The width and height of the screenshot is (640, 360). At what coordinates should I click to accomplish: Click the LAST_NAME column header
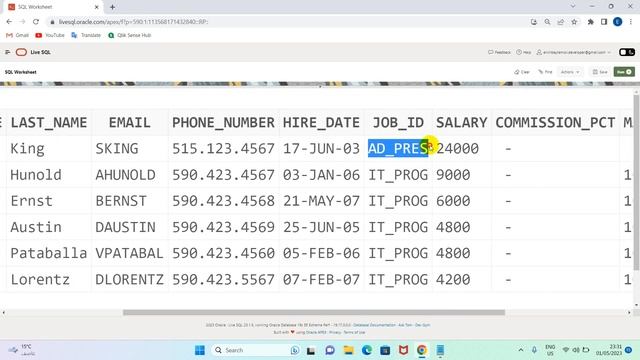[x=49, y=122]
